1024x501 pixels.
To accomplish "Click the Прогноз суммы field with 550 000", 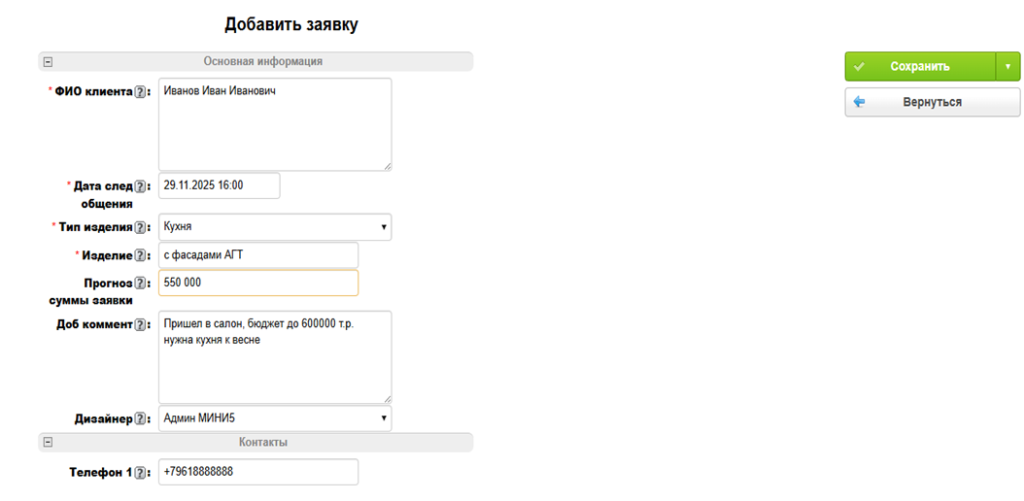I will (x=258, y=283).
